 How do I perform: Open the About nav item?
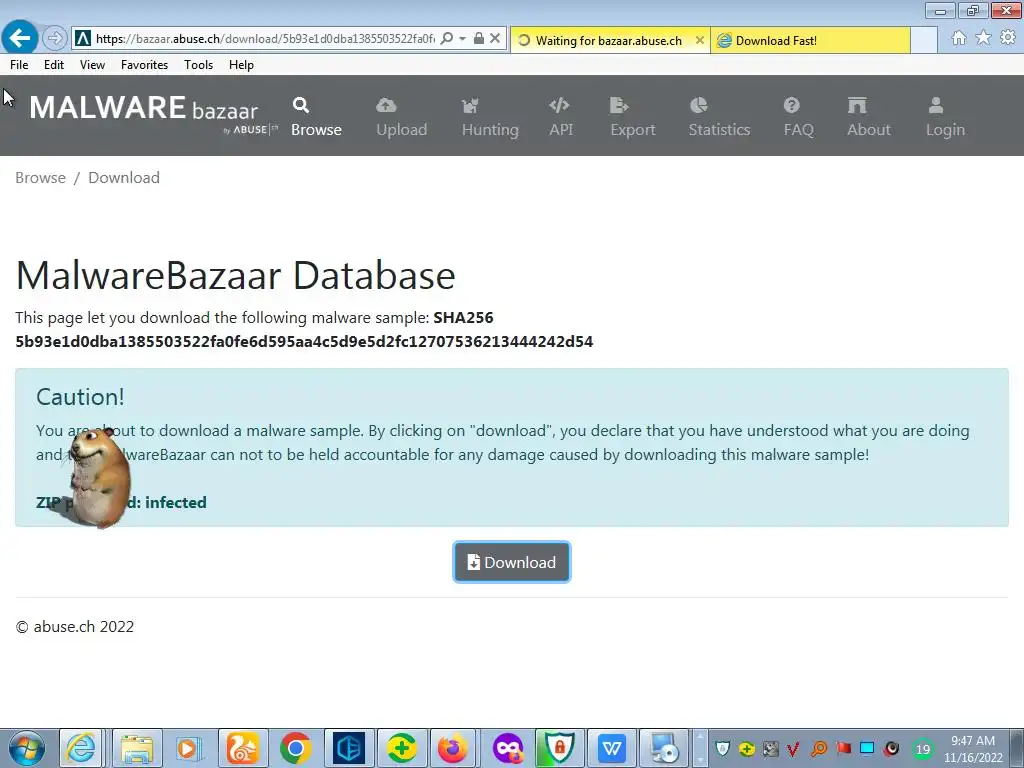(869, 117)
